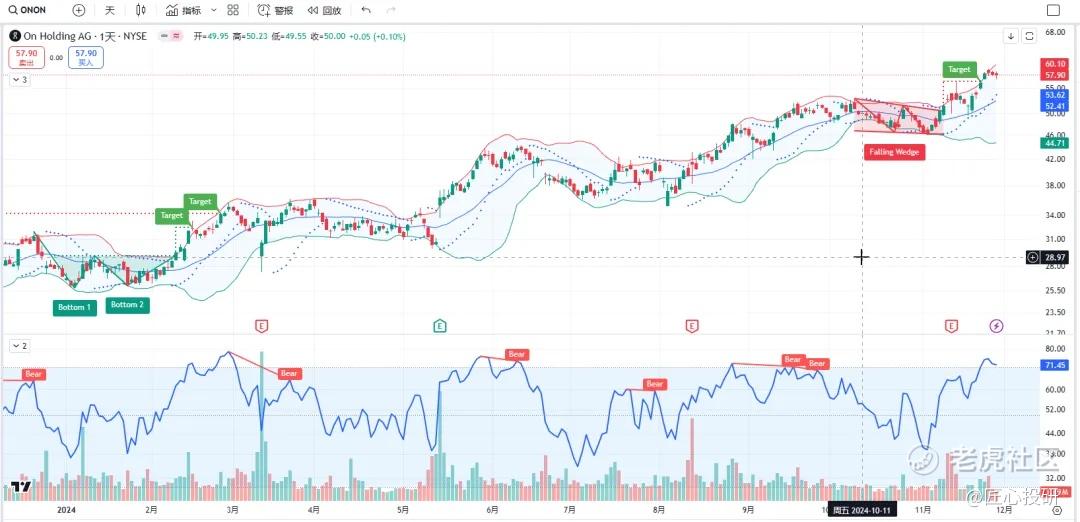Click the fullscreen layout square icon
The width and height of the screenshot is (1080, 522).
pyautogui.click(x=1052, y=10)
